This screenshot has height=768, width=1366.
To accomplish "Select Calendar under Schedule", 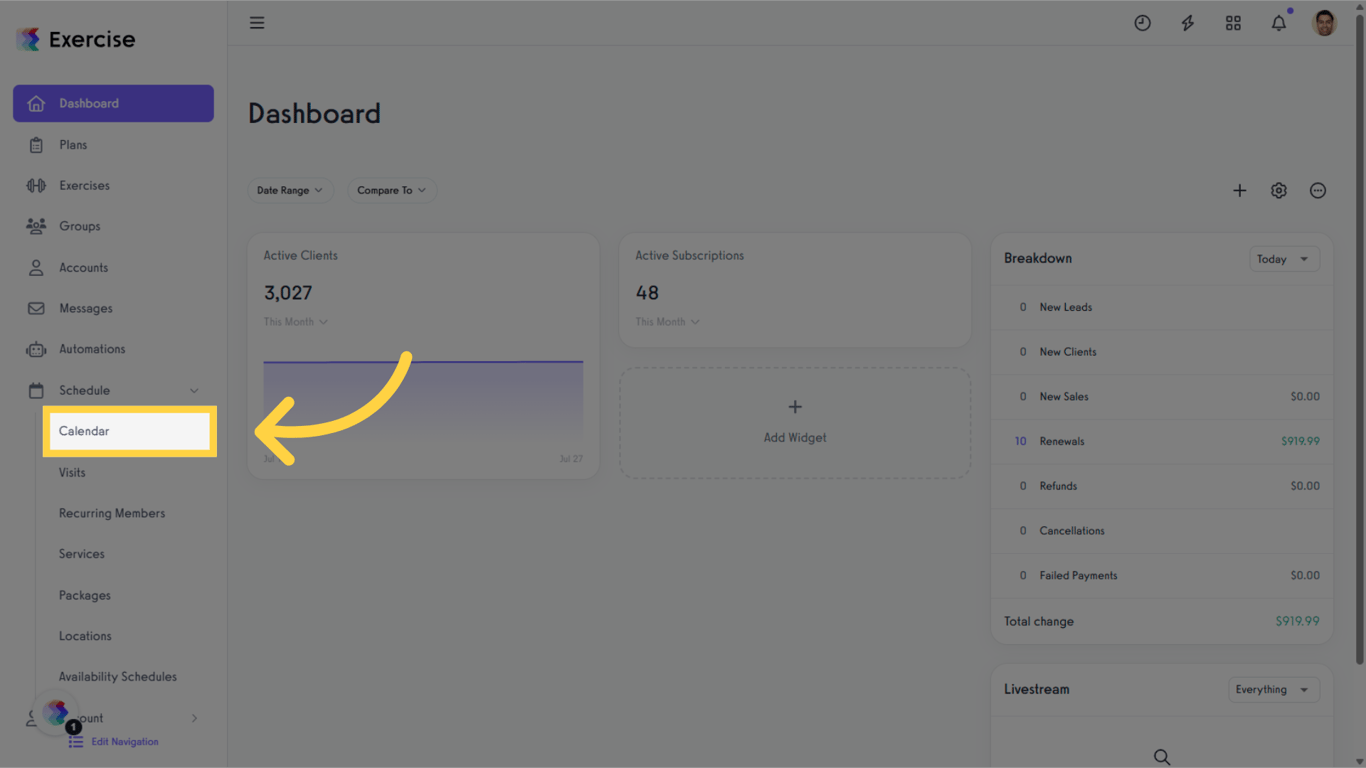I will point(85,431).
